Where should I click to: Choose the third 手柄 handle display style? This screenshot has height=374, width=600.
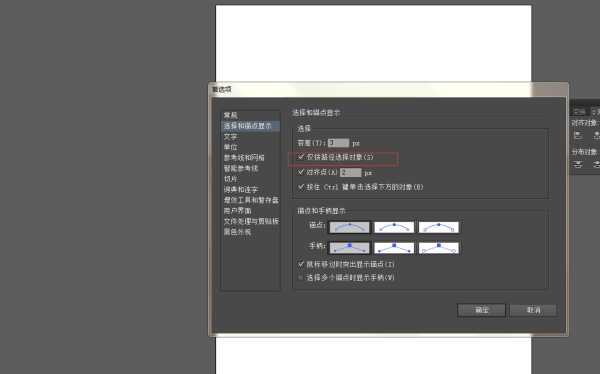coord(439,248)
